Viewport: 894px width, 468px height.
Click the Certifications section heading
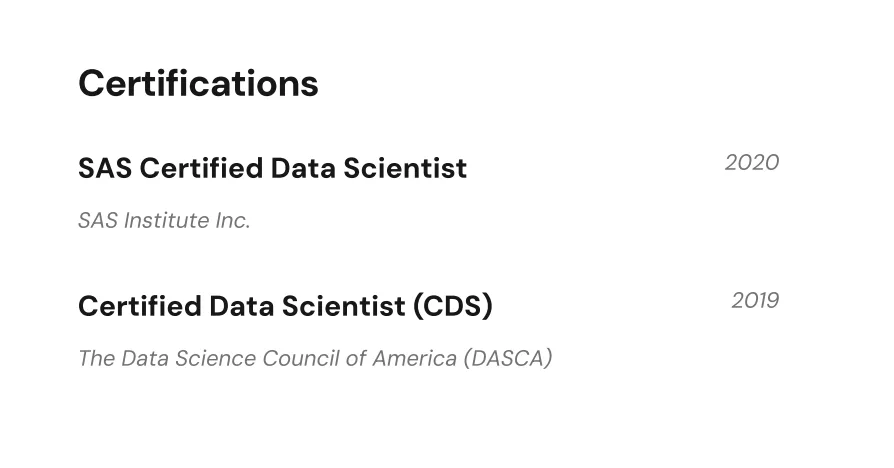[x=198, y=83]
